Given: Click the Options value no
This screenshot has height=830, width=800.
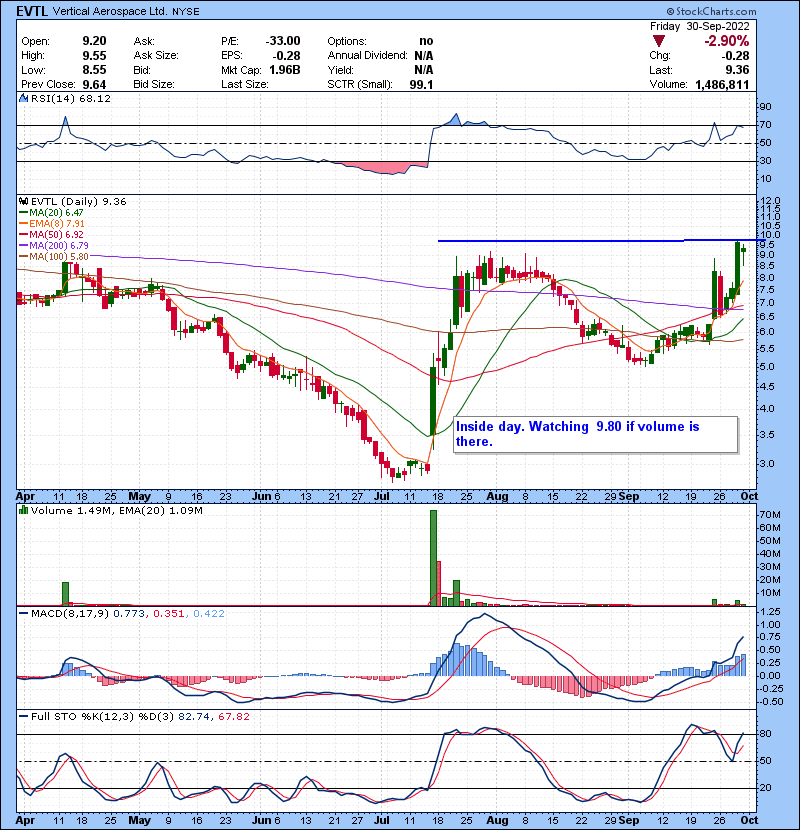Looking at the screenshot, I should pyautogui.click(x=426, y=41).
